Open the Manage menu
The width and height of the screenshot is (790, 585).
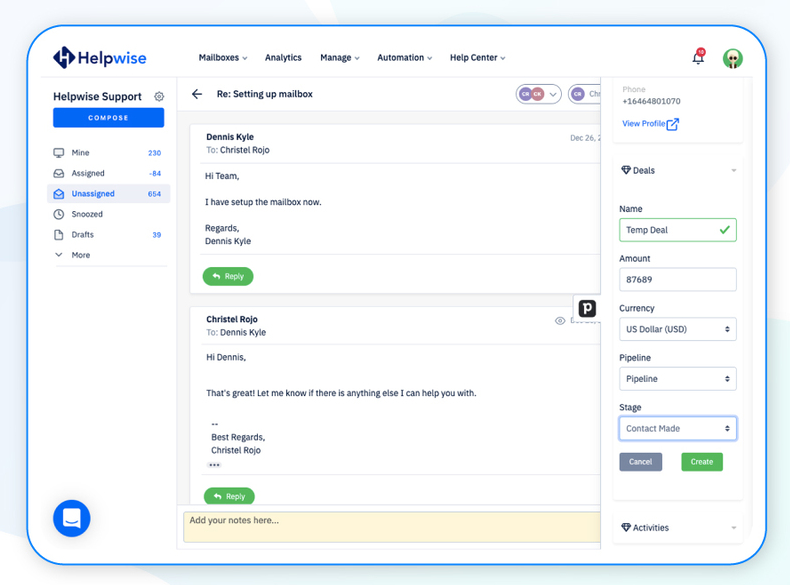(340, 57)
